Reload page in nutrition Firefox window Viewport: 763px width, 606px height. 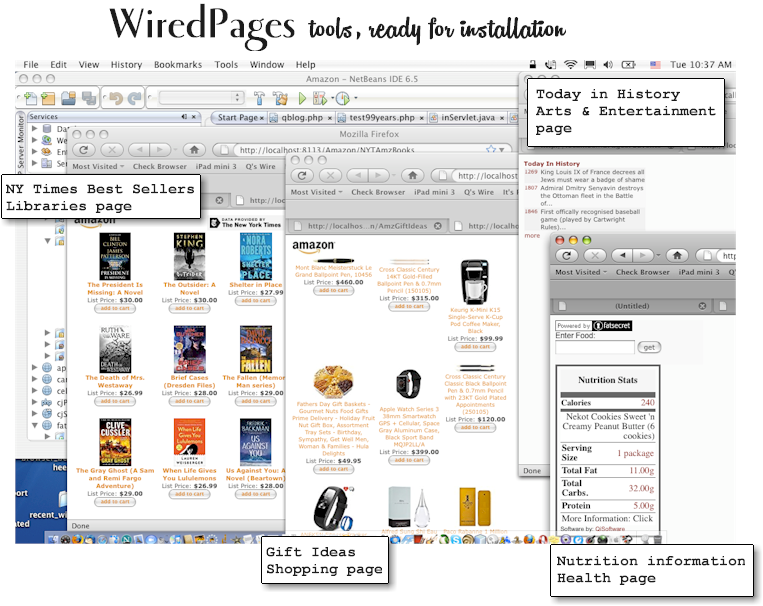pyautogui.click(x=566, y=256)
